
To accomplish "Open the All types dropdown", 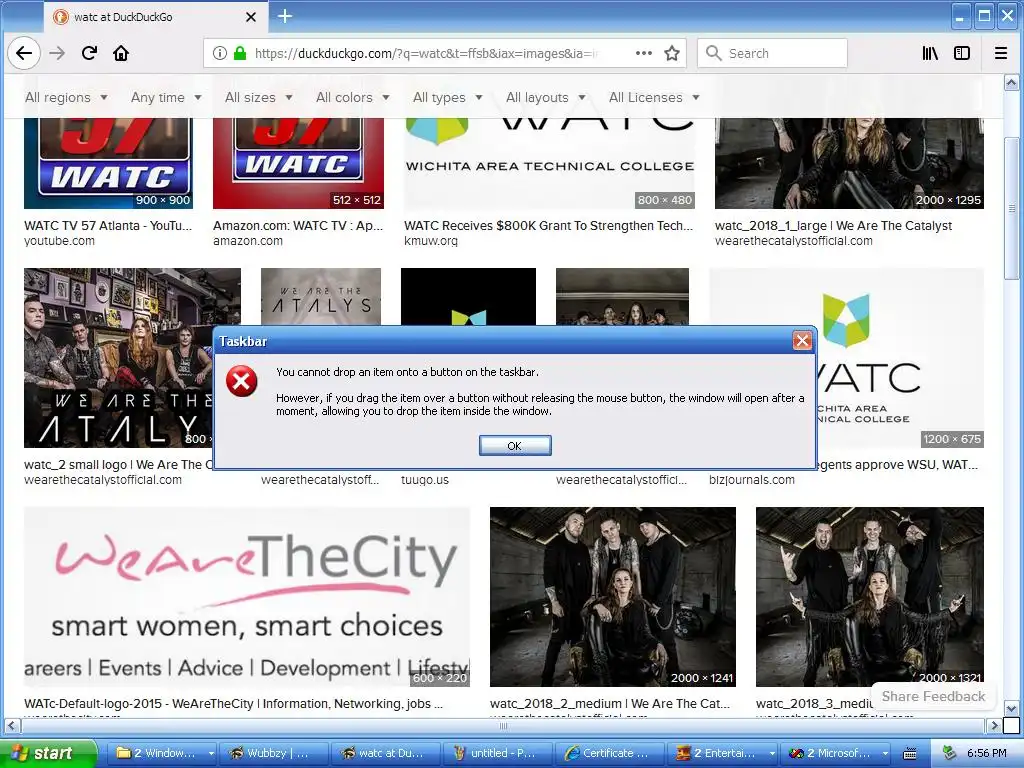I will click(x=448, y=97).
